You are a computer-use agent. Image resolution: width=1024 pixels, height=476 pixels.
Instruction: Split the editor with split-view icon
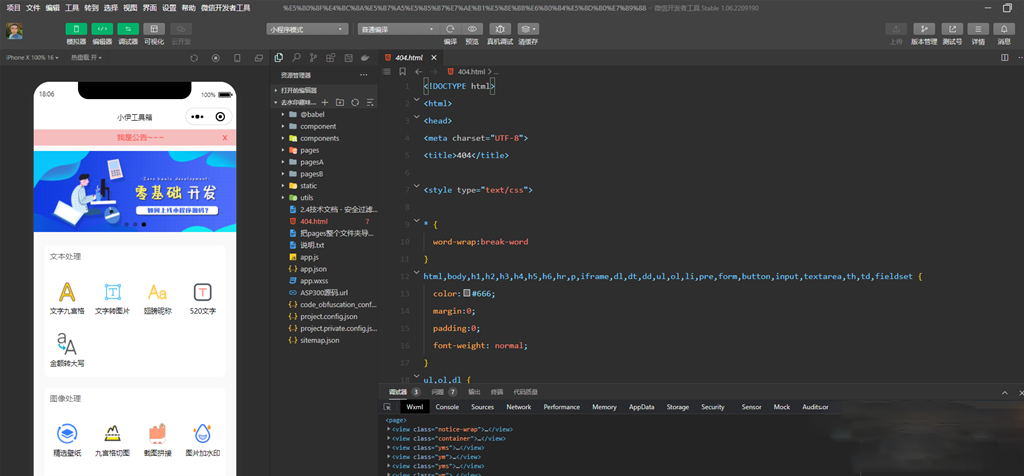pos(1004,58)
